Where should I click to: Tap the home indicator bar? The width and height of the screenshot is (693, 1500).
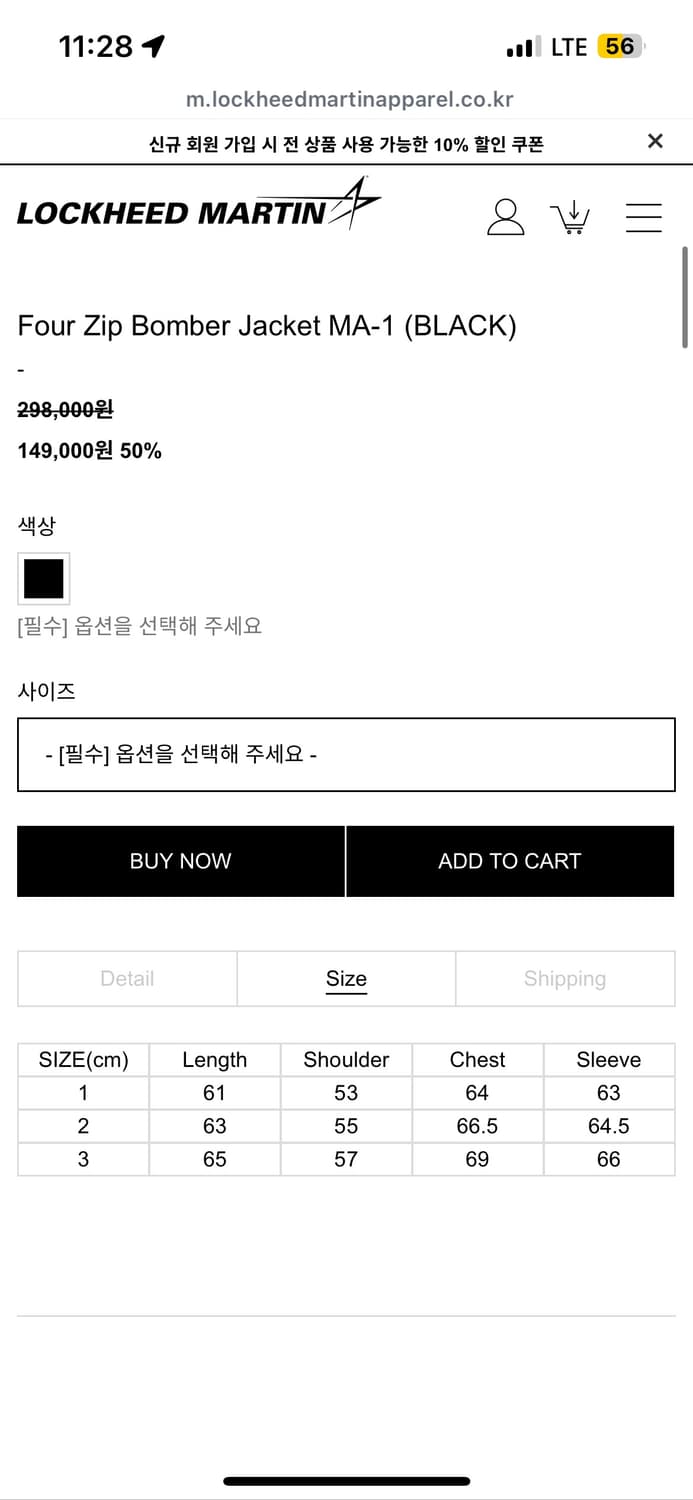point(346,1481)
